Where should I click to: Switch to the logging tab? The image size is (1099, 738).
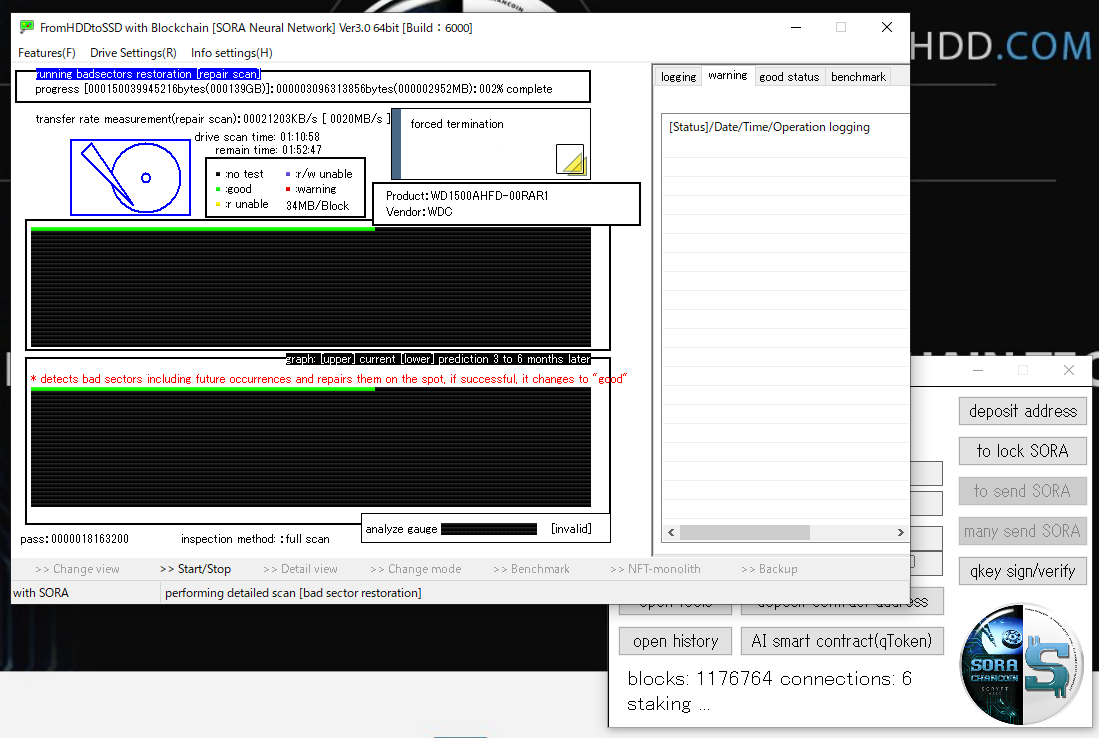pos(678,76)
